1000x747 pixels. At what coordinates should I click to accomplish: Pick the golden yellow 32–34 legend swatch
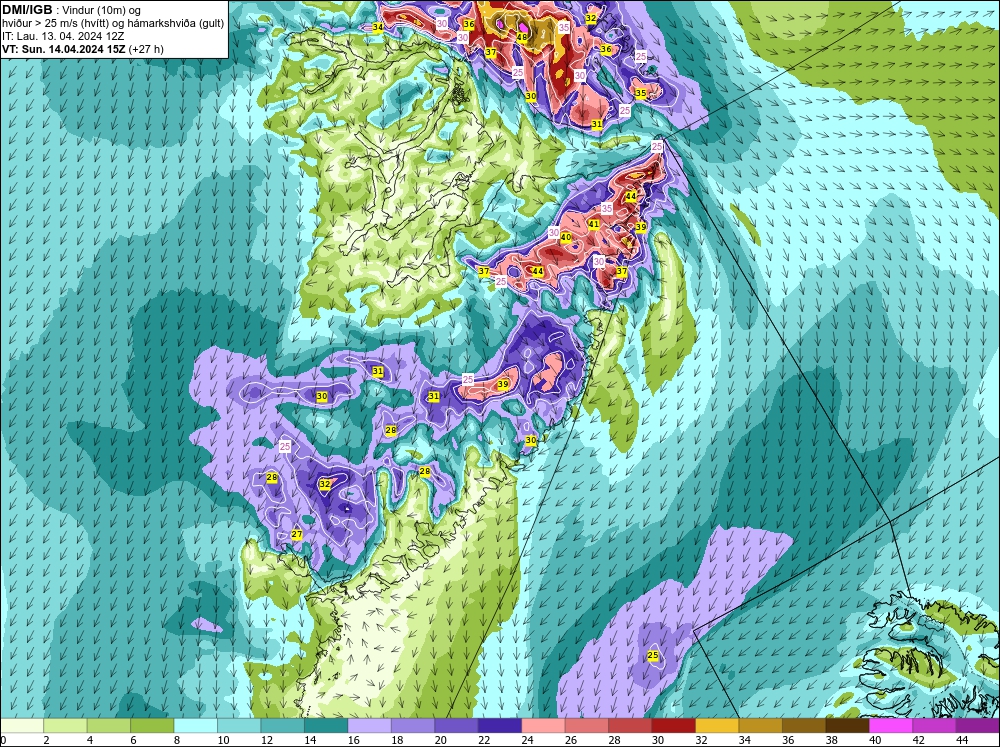717,726
